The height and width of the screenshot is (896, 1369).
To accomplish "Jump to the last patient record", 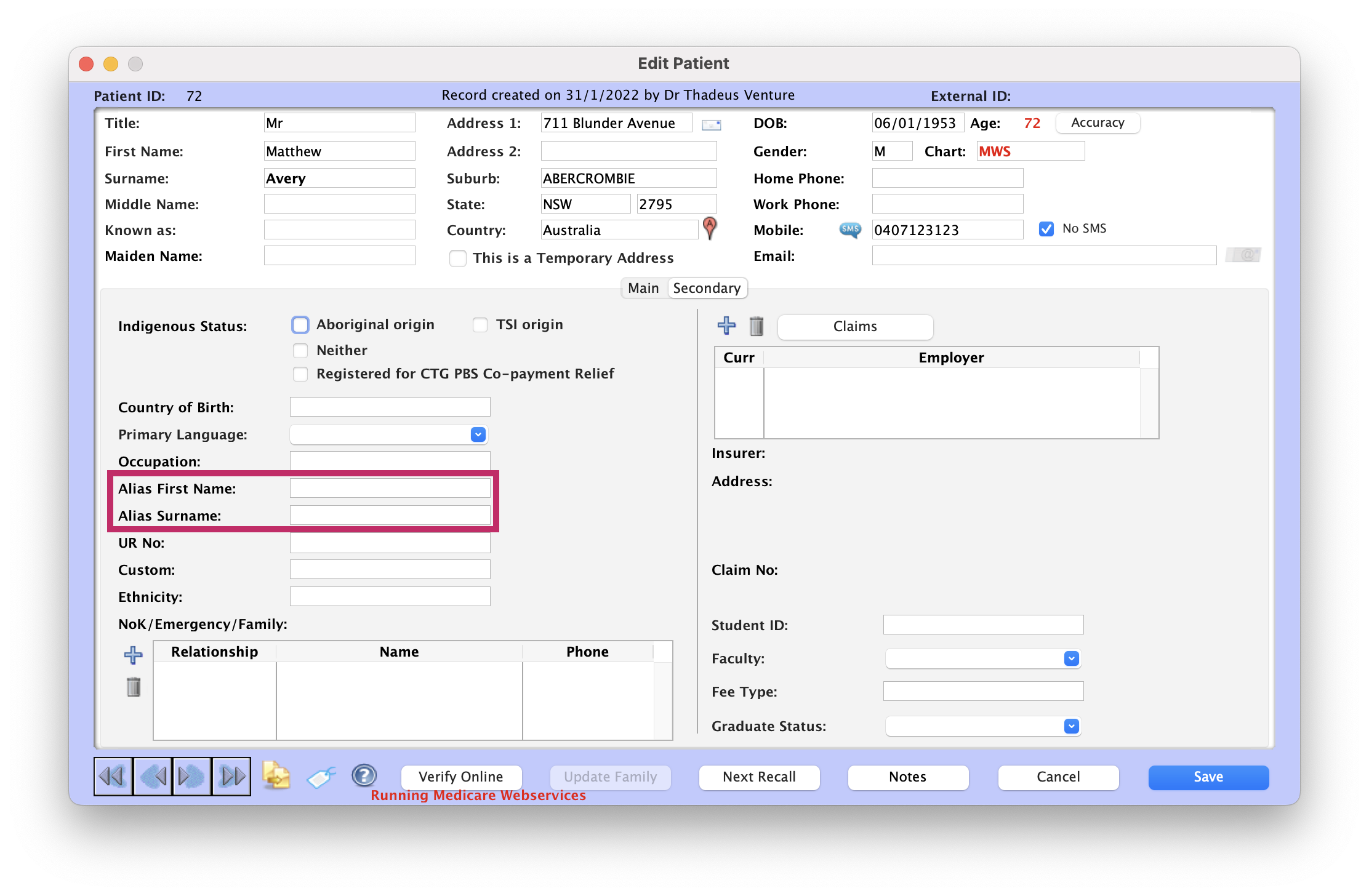I will coord(231,777).
